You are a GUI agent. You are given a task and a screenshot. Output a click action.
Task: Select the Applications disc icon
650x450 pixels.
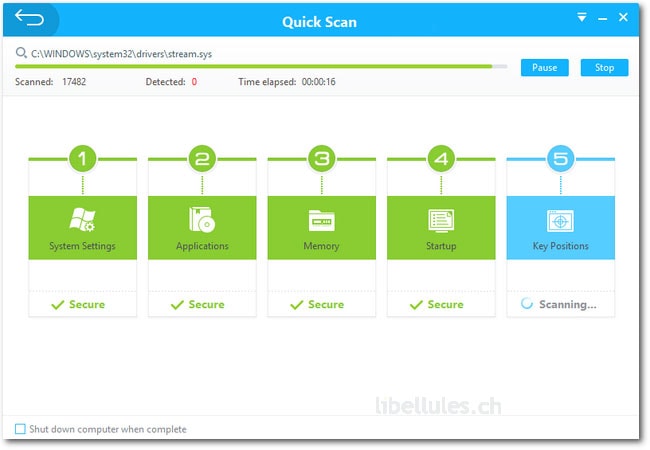click(x=202, y=219)
